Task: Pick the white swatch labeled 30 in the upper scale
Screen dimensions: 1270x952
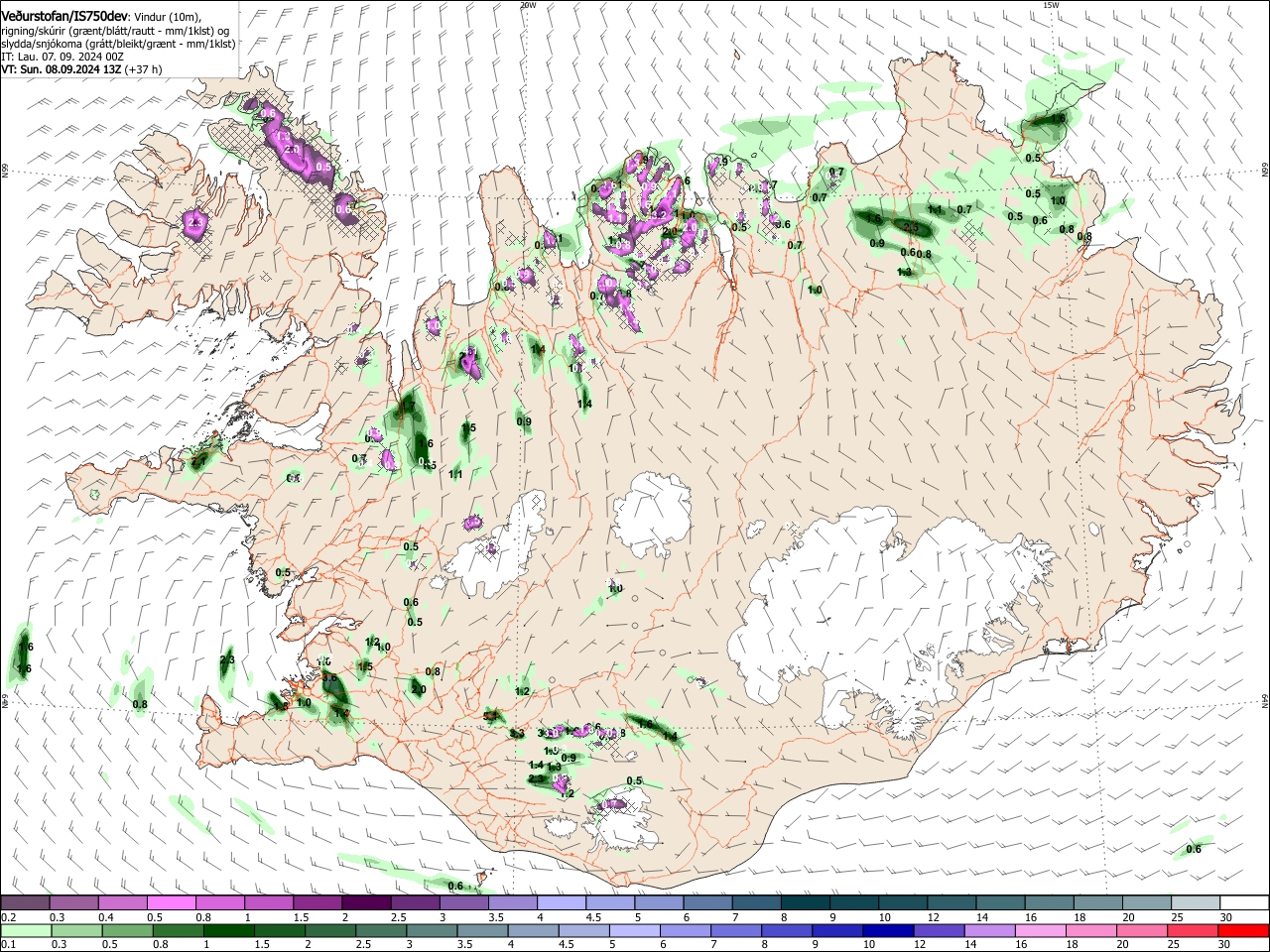Action: point(1244,903)
